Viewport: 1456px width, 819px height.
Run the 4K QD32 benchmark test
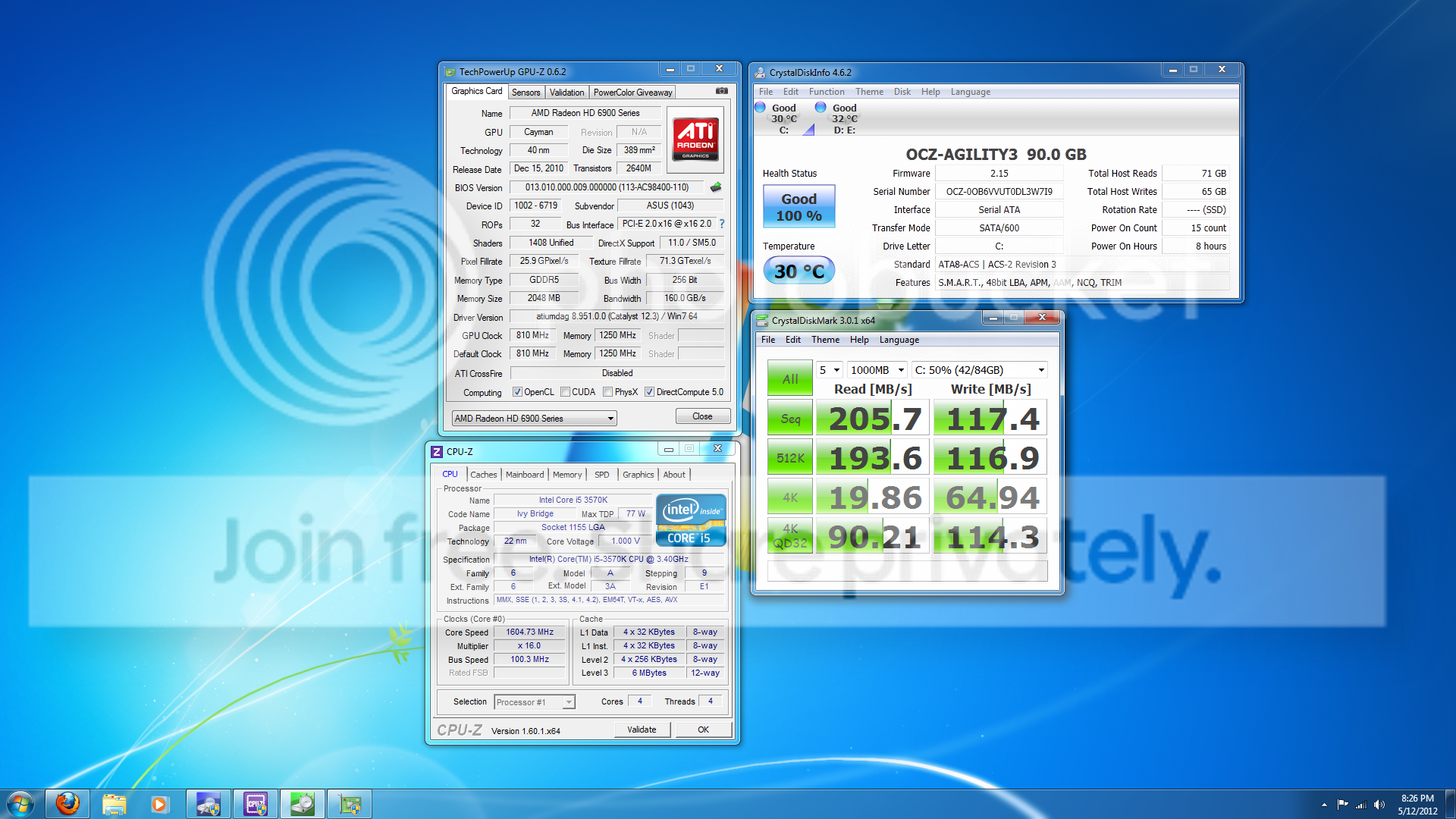coord(790,537)
